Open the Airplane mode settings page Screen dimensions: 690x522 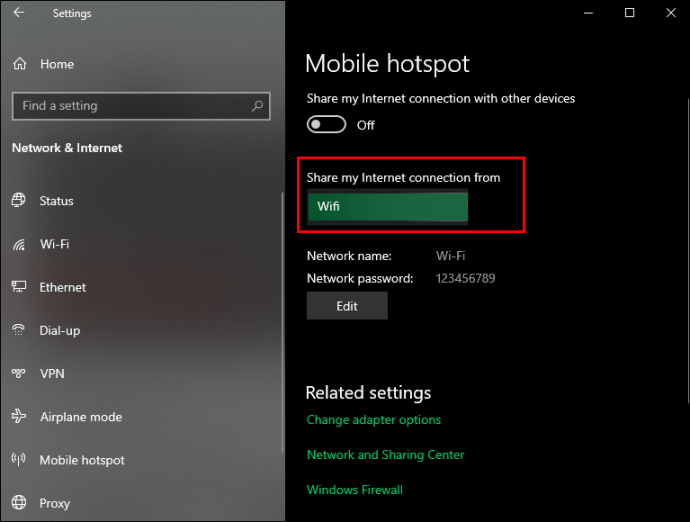coord(81,417)
